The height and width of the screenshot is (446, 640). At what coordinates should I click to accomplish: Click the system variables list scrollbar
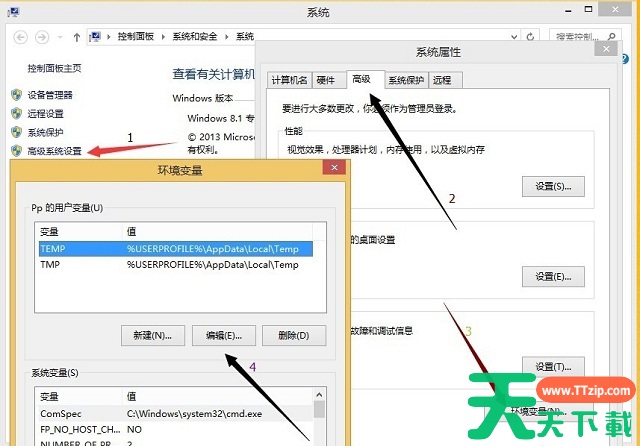pyautogui.click(x=319, y=420)
